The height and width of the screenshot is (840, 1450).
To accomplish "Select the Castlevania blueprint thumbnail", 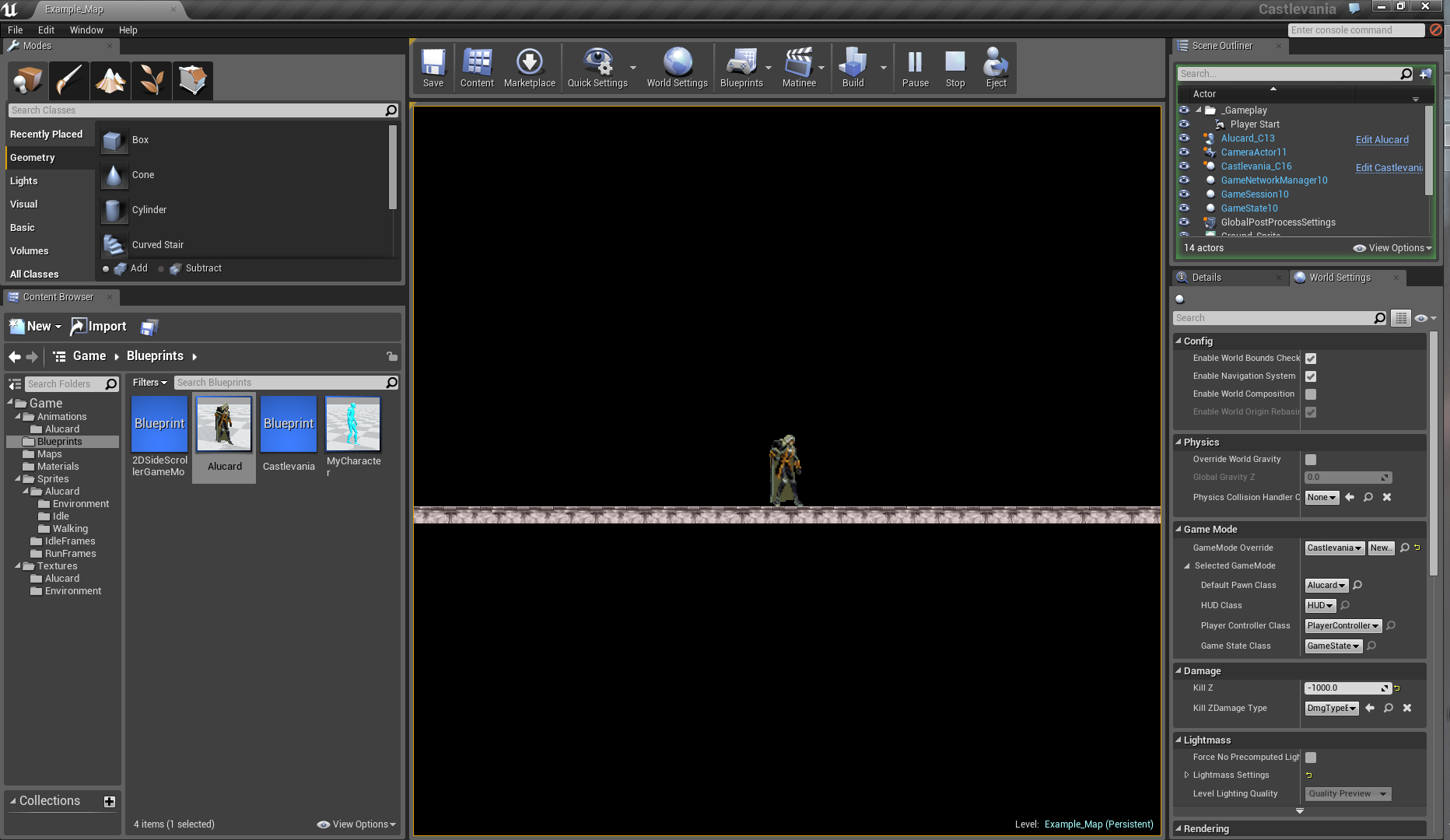I will pos(289,425).
